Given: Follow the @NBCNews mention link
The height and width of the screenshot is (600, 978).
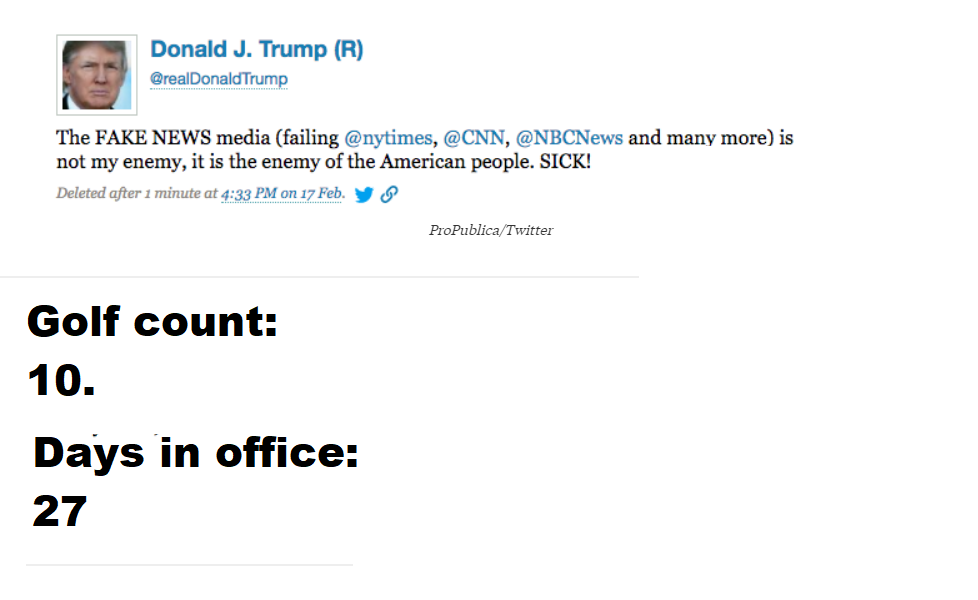Looking at the screenshot, I should tap(569, 138).
